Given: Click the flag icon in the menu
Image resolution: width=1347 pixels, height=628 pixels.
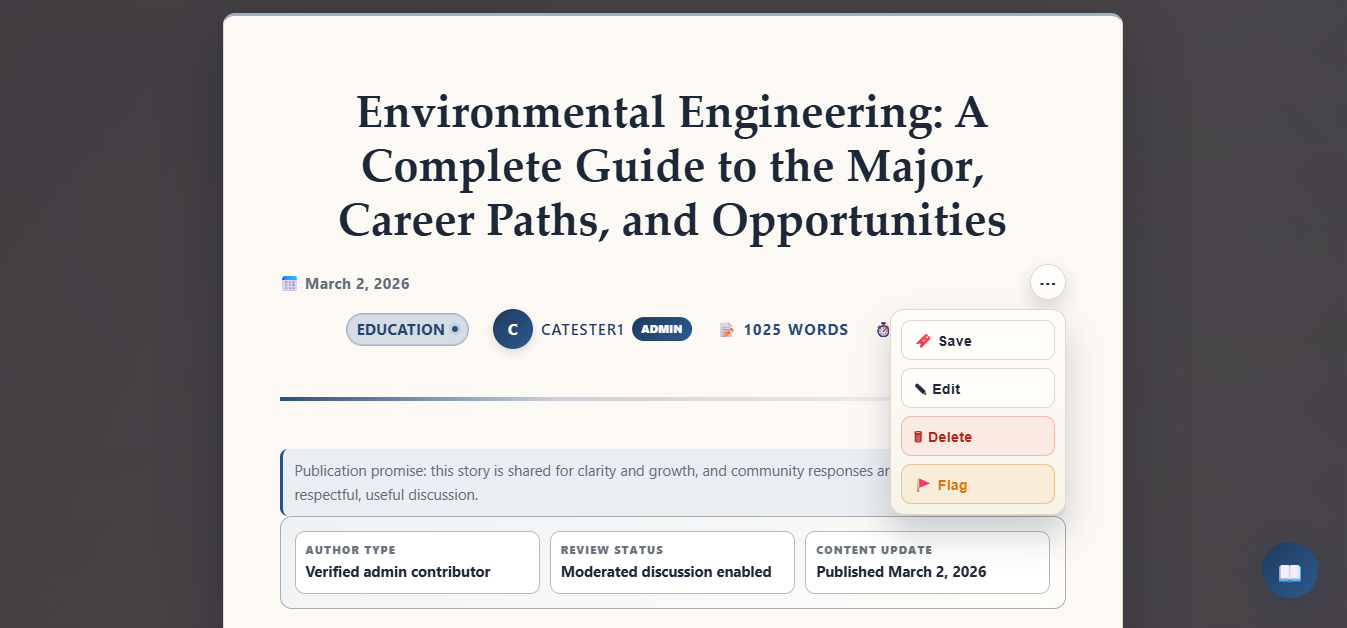Looking at the screenshot, I should [923, 485].
